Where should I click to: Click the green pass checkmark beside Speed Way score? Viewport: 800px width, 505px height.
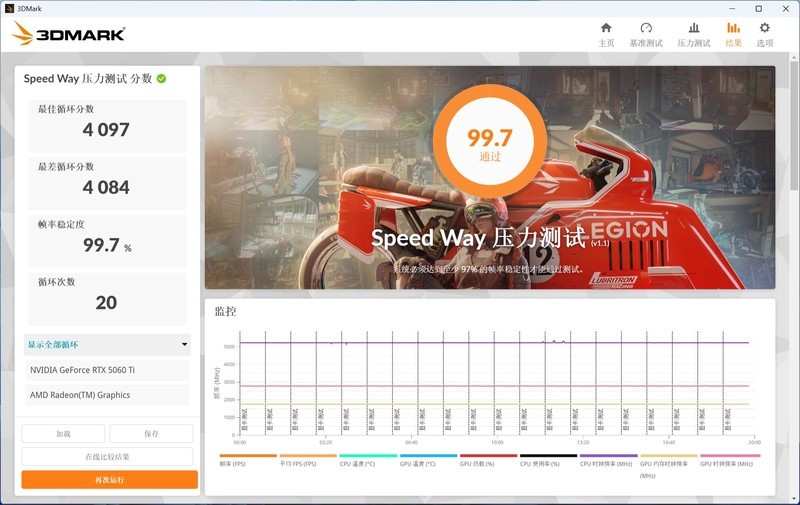click(161, 79)
